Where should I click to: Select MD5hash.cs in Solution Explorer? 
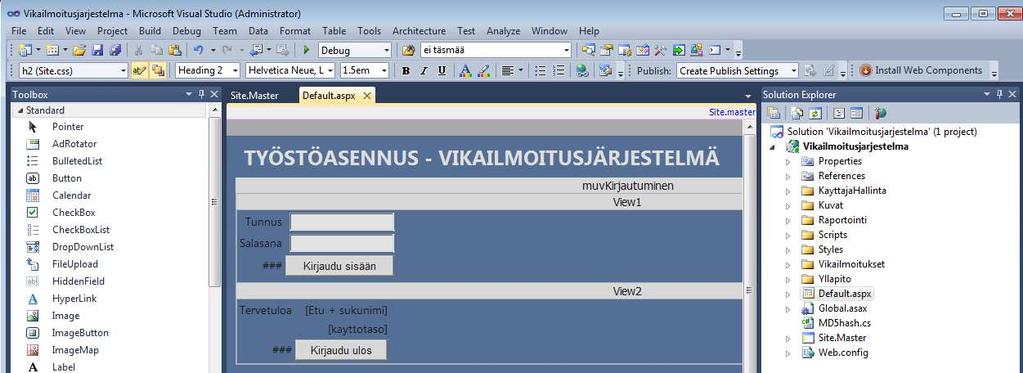(x=844, y=323)
